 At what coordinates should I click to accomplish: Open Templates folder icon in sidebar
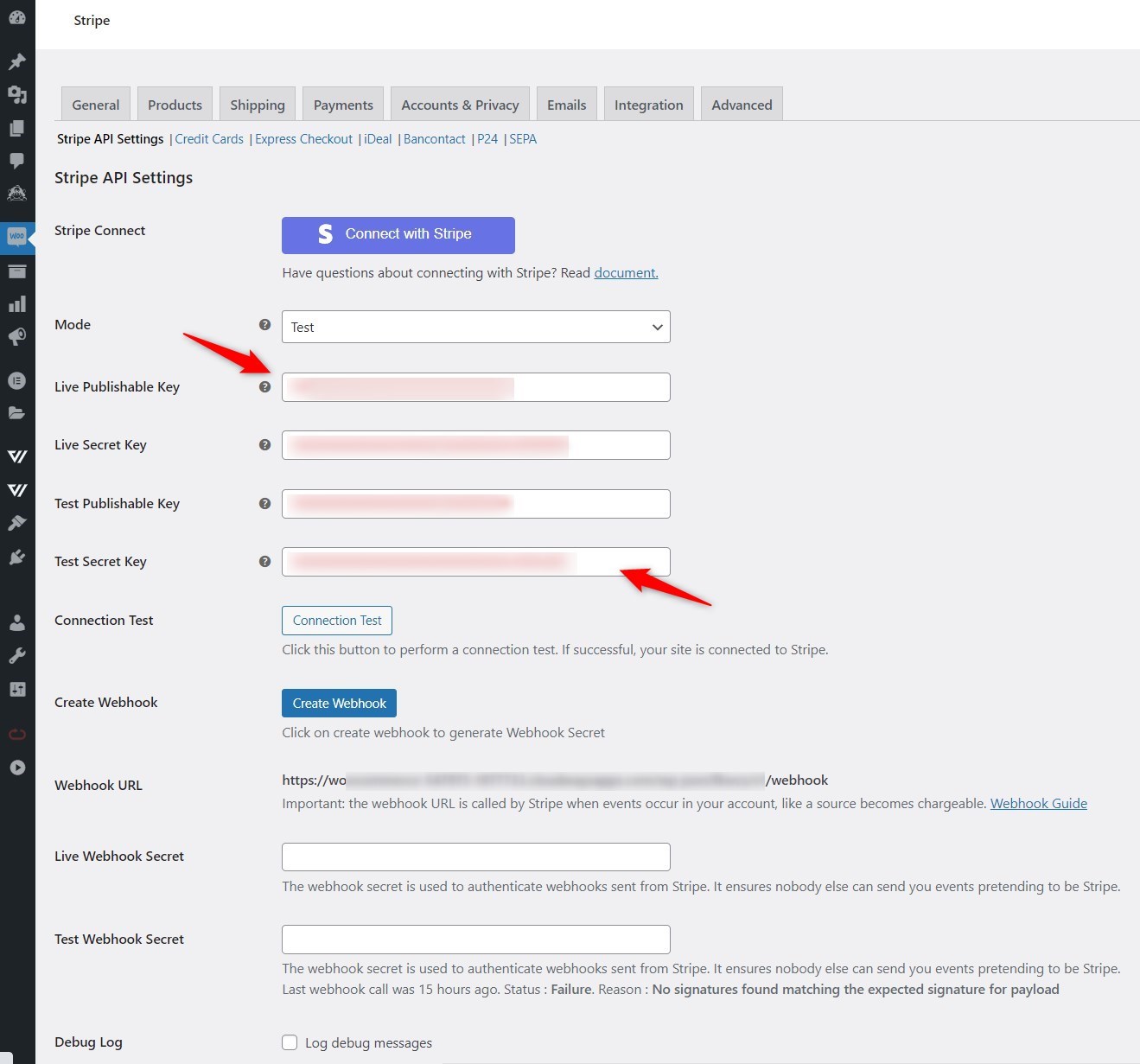pos(17,413)
